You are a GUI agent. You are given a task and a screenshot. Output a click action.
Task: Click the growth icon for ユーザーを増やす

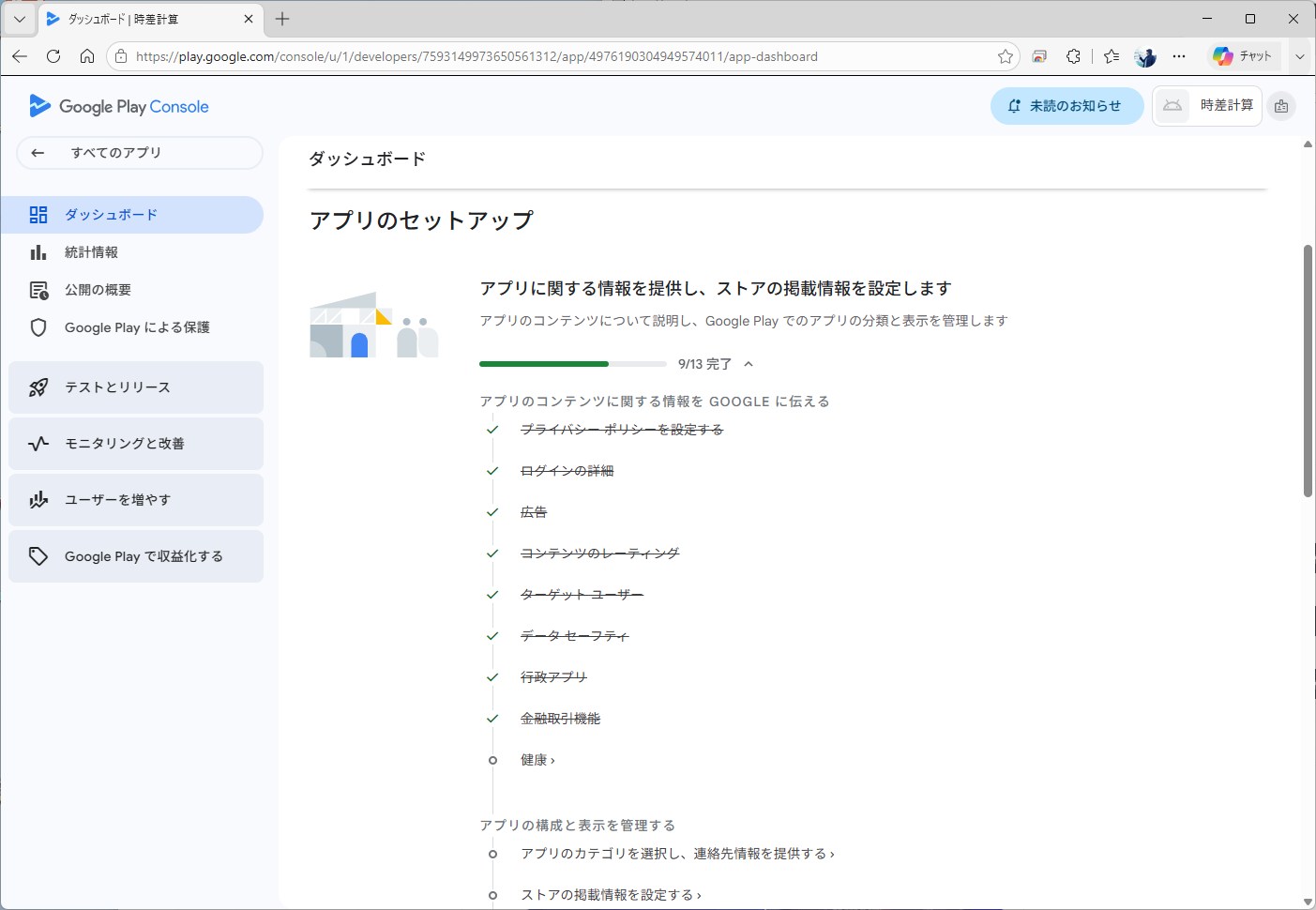coord(38,500)
